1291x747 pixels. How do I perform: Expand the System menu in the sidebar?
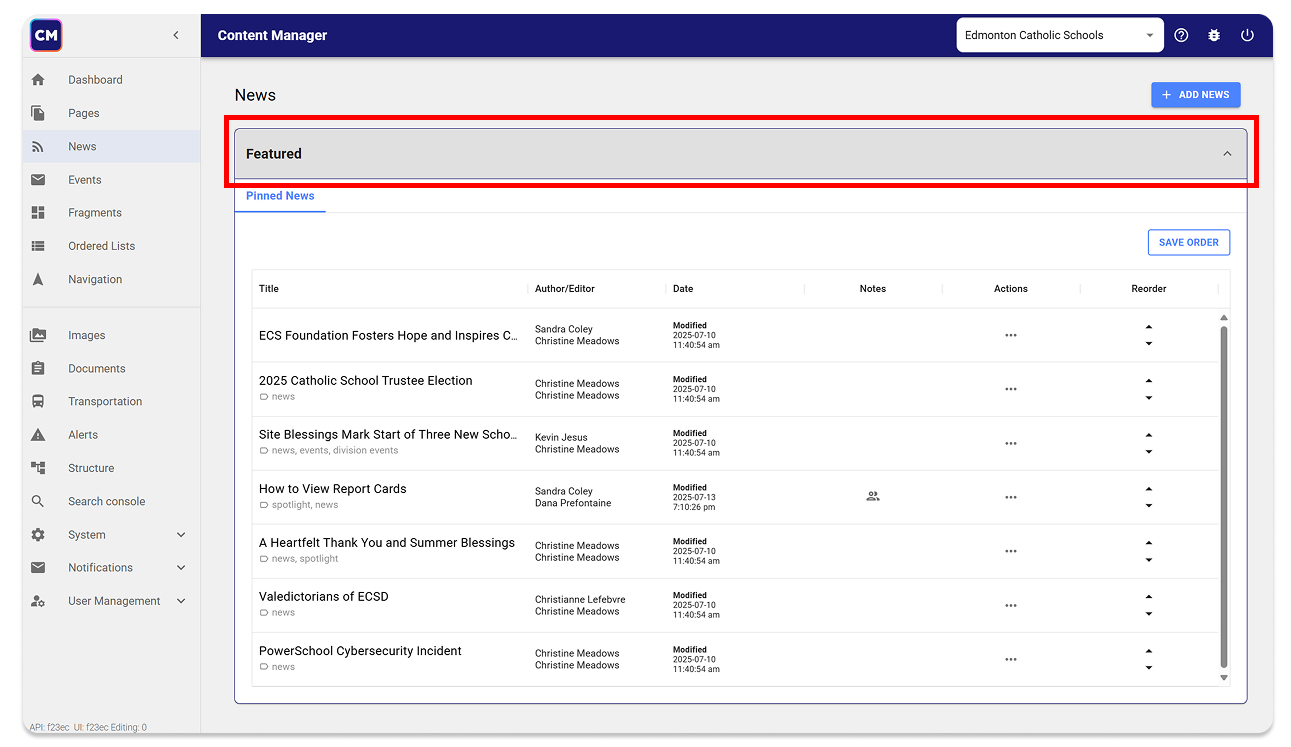tap(181, 535)
